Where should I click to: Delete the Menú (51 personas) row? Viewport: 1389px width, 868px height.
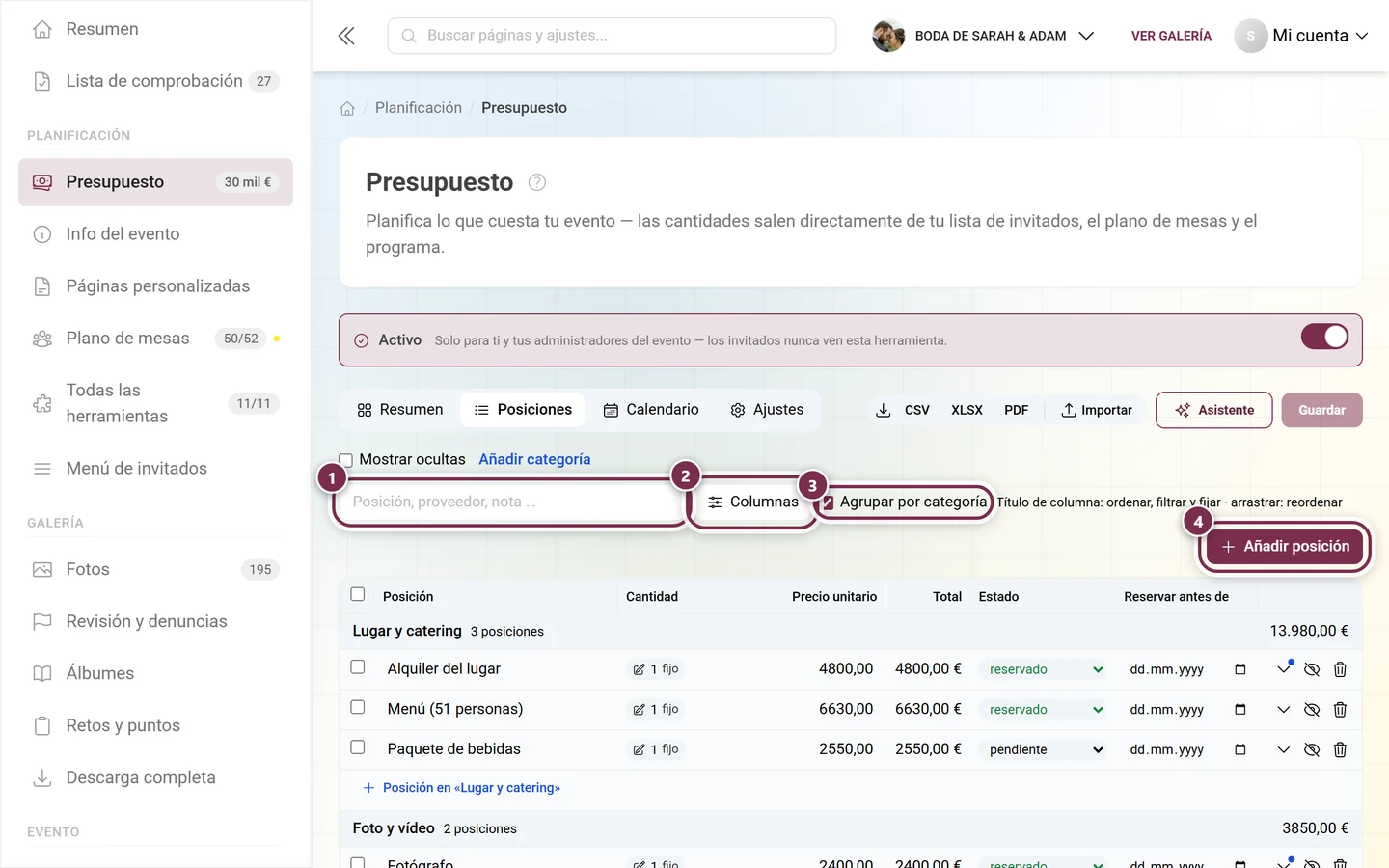(x=1340, y=710)
